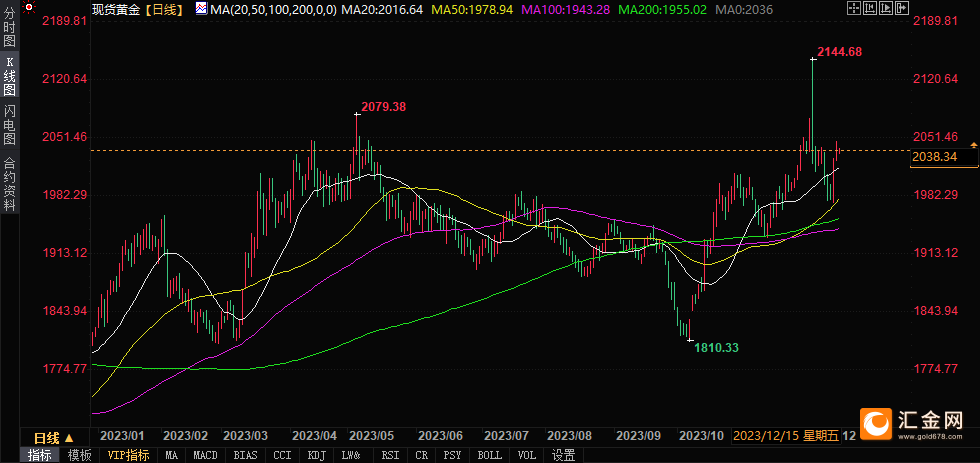Click the 2023/02 timeline label
Viewport: 980px width, 463px height.
186,435
